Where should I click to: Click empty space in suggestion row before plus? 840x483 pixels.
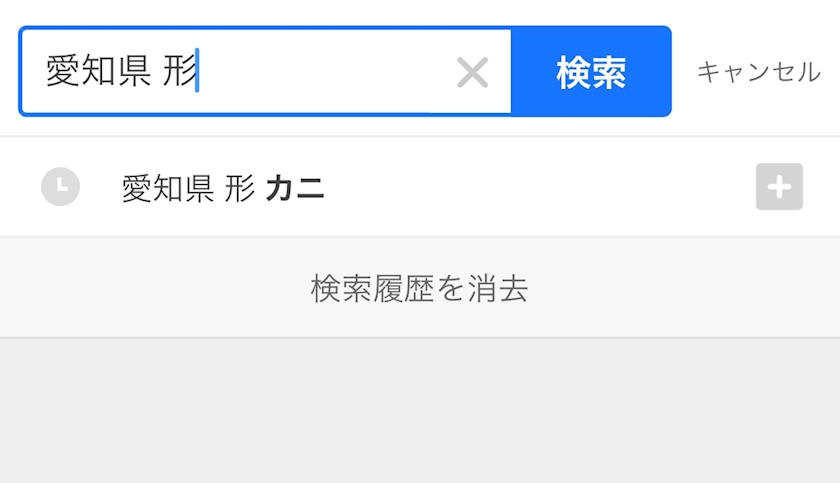coord(538,187)
